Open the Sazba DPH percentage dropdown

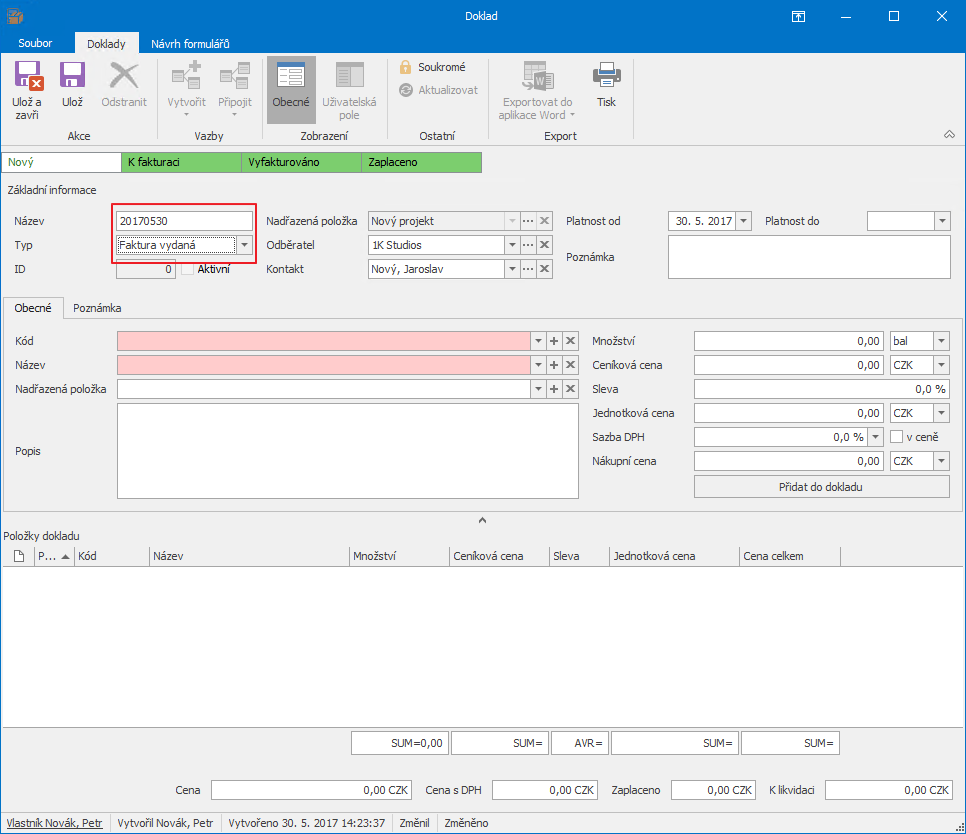click(x=875, y=437)
